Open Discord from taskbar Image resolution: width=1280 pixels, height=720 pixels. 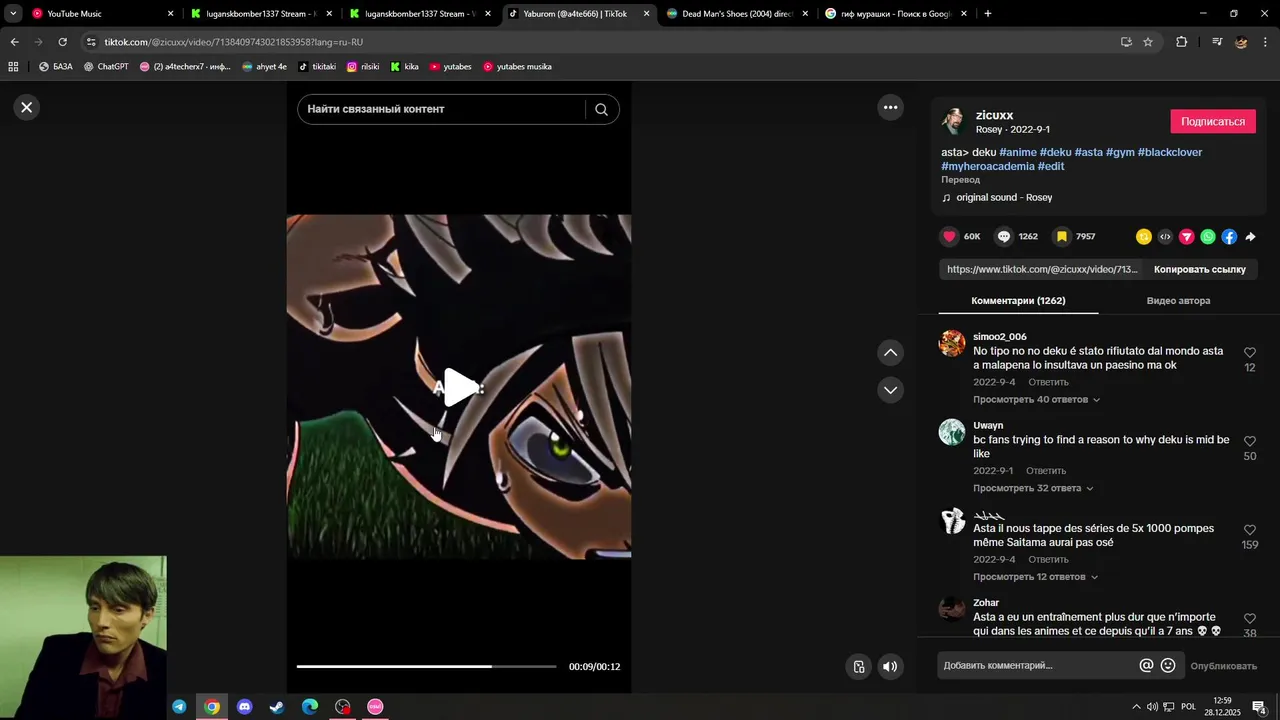244,707
